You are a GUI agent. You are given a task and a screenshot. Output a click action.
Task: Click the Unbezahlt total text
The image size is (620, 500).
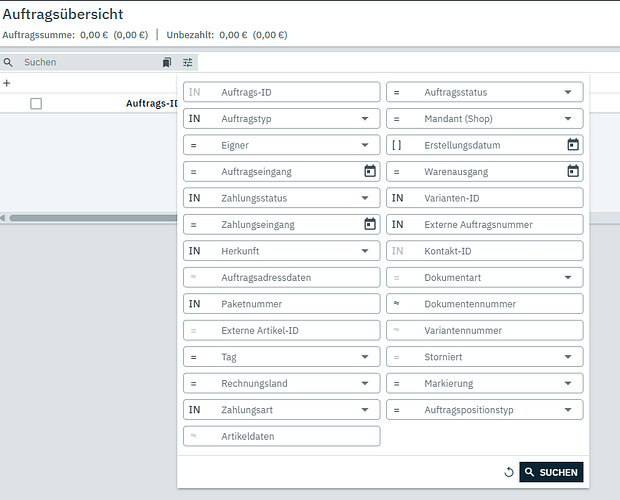coord(227,35)
